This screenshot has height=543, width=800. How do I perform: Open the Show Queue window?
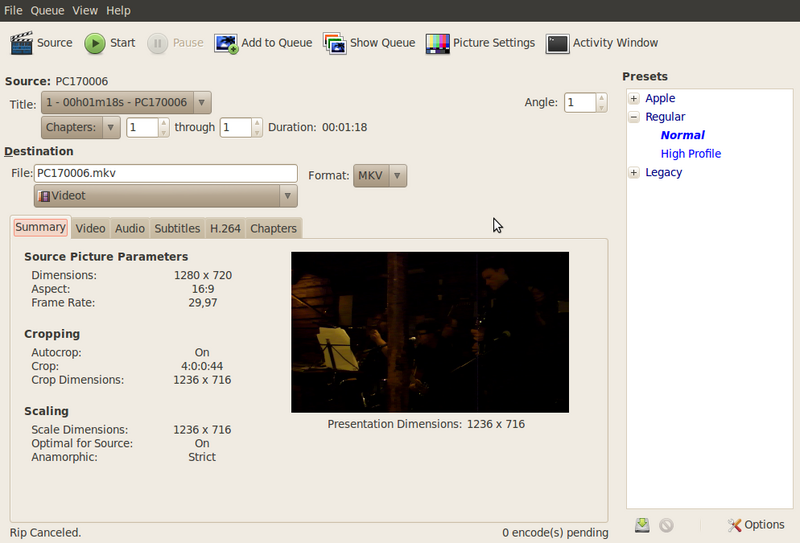tap(334, 43)
